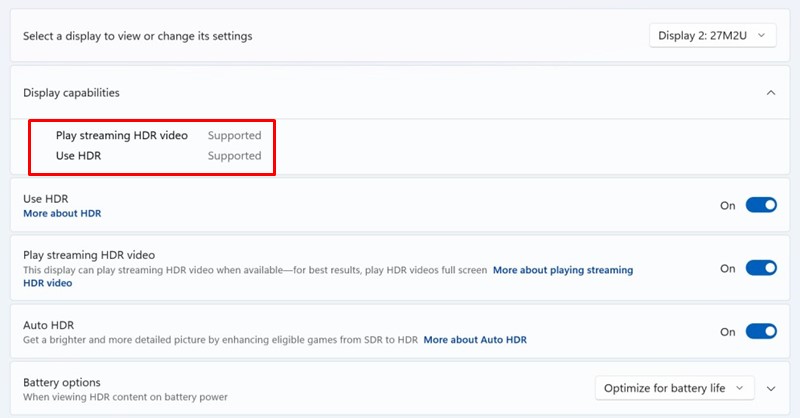Click the More about Auto HDR link
The width and height of the screenshot is (800, 418).
[475, 340]
